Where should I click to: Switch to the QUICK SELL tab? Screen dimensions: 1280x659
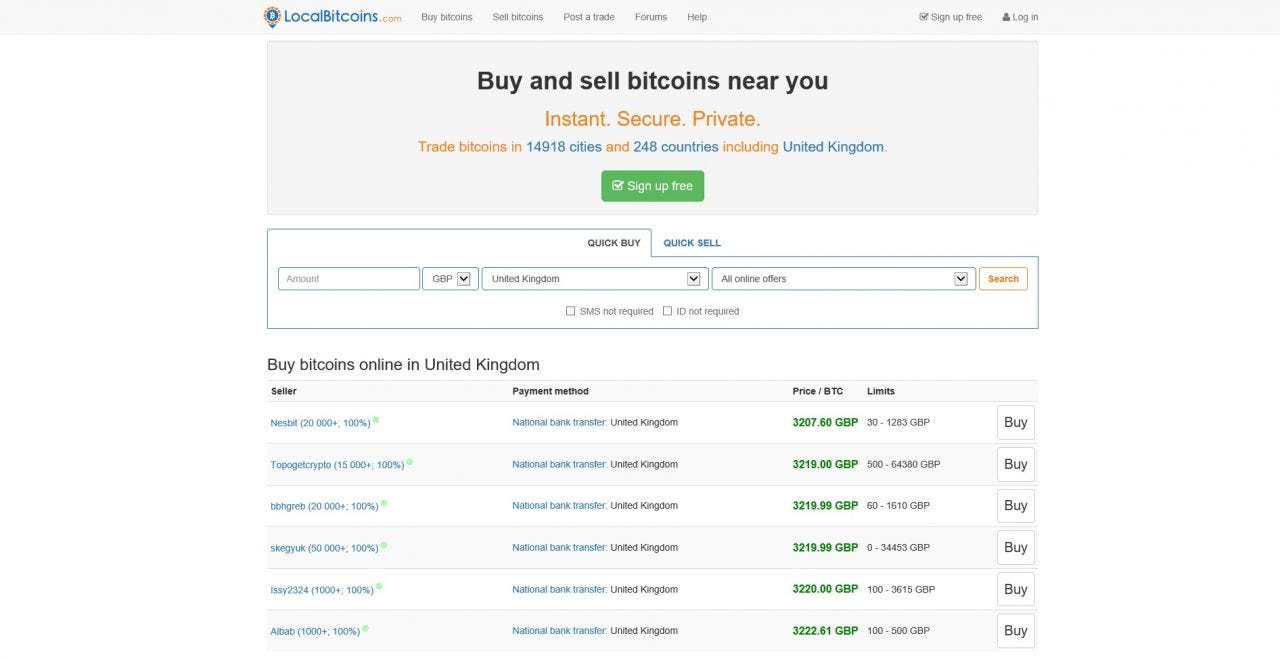point(692,242)
